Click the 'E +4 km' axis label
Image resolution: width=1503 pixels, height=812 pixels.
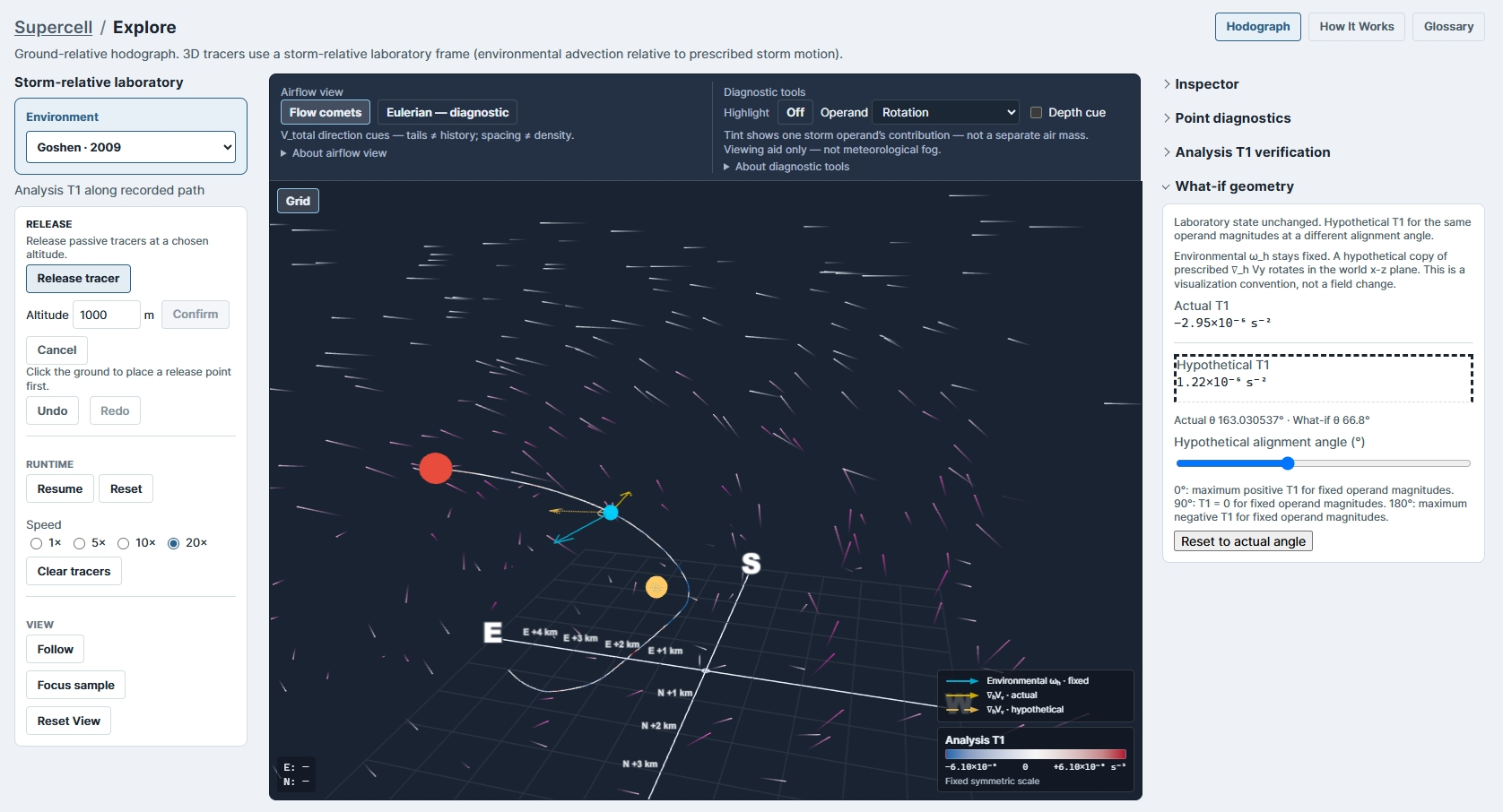(x=540, y=632)
